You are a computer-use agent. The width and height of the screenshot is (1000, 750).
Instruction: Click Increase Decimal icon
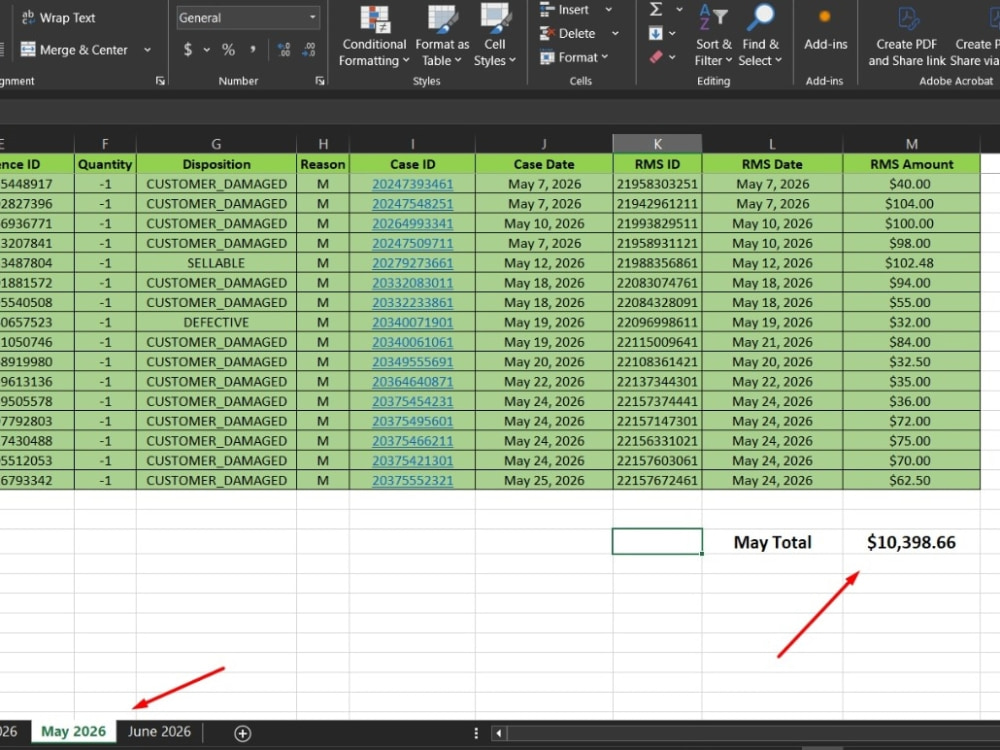[x=284, y=50]
